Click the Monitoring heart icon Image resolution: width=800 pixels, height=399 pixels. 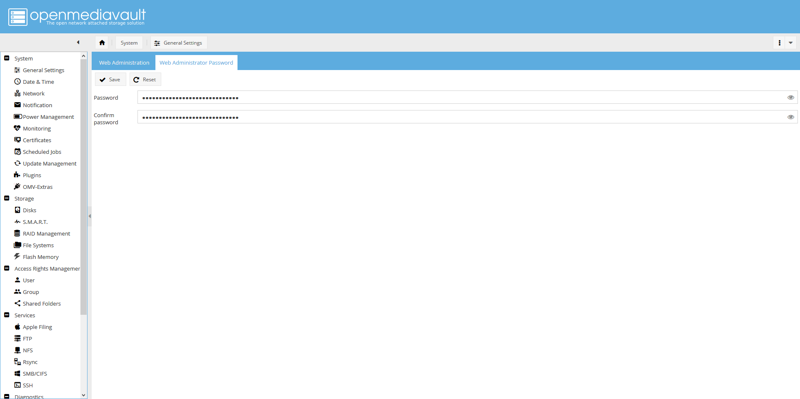click(17, 129)
